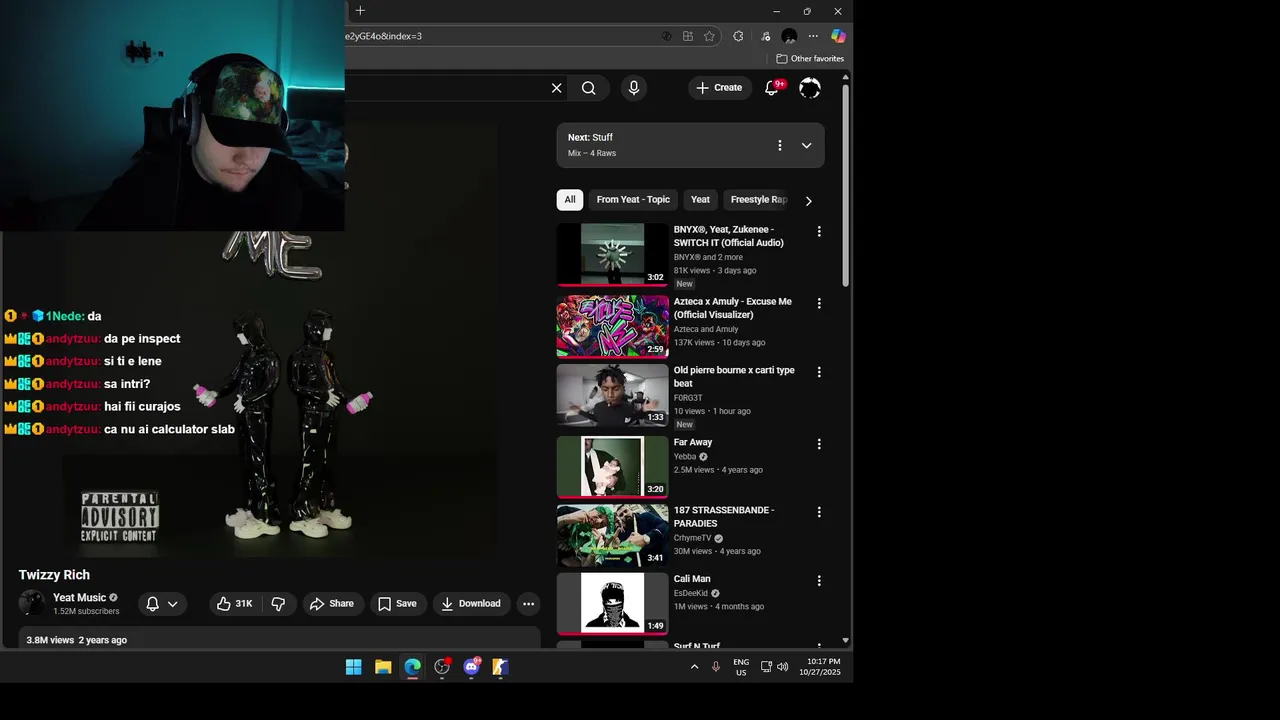Screen dimensions: 1280x720
Task: Open more options for Excuse Me video
Action: pos(819,304)
